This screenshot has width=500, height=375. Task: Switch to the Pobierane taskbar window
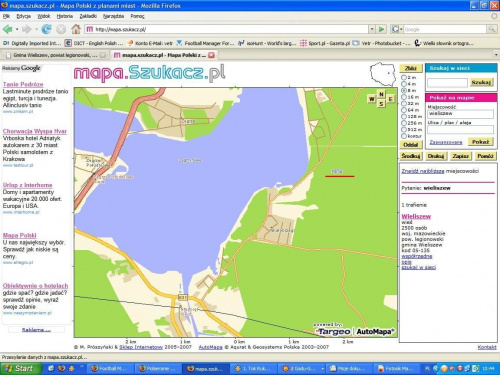click(x=158, y=368)
